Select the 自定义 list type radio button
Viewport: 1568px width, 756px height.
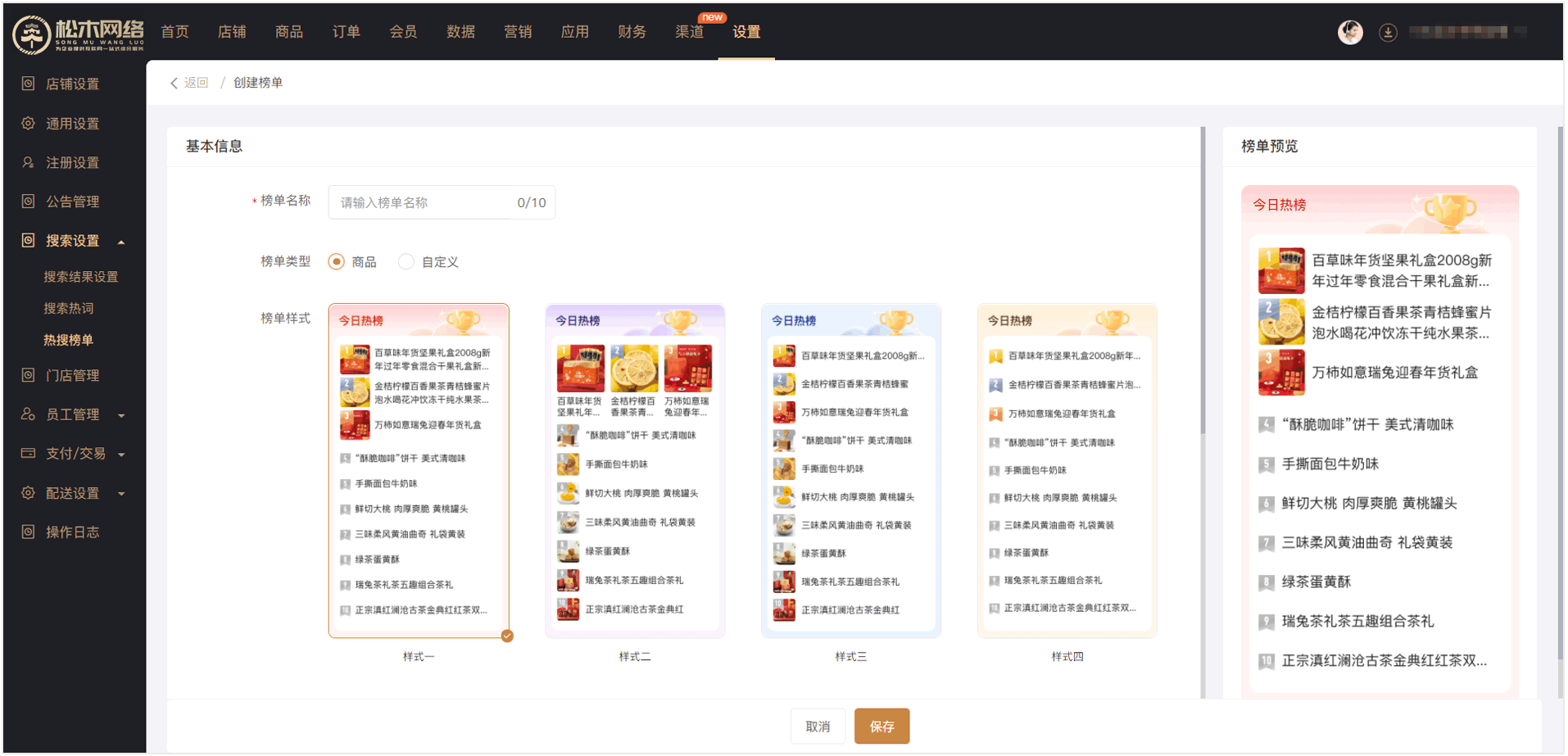pyautogui.click(x=406, y=262)
